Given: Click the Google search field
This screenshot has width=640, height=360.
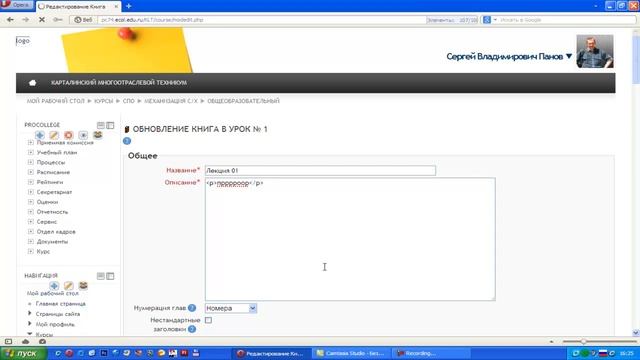Looking at the screenshot, I should [567, 20].
